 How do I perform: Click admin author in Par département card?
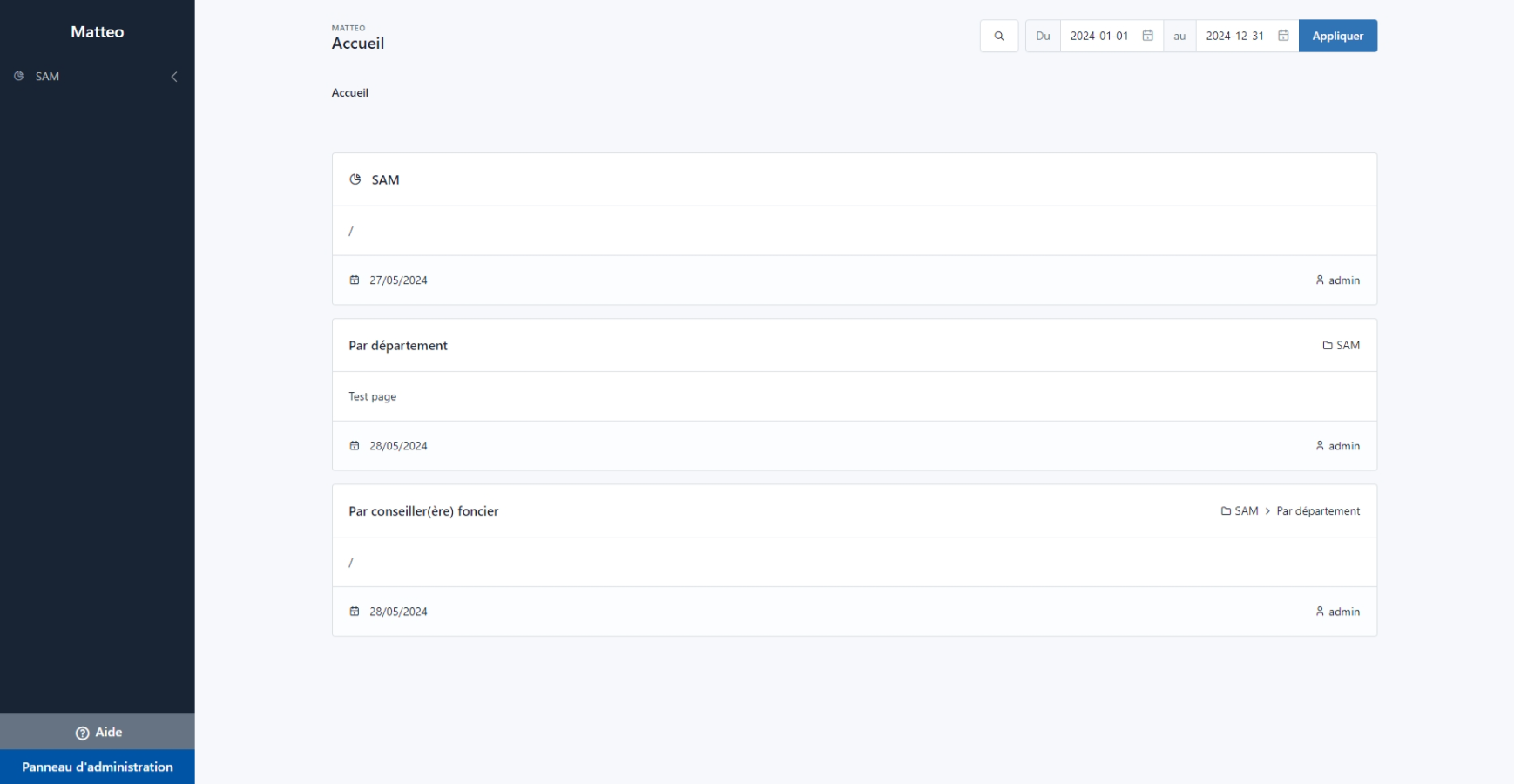click(1344, 446)
